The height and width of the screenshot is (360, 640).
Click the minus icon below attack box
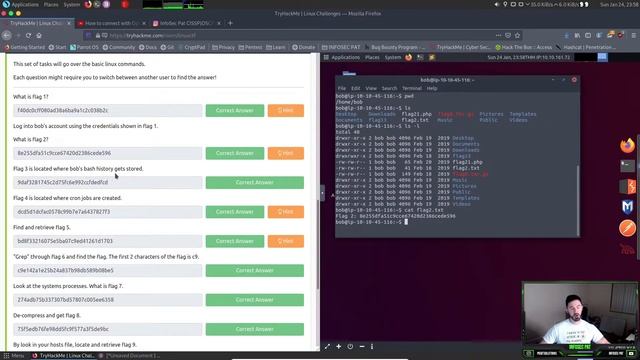(362, 347)
